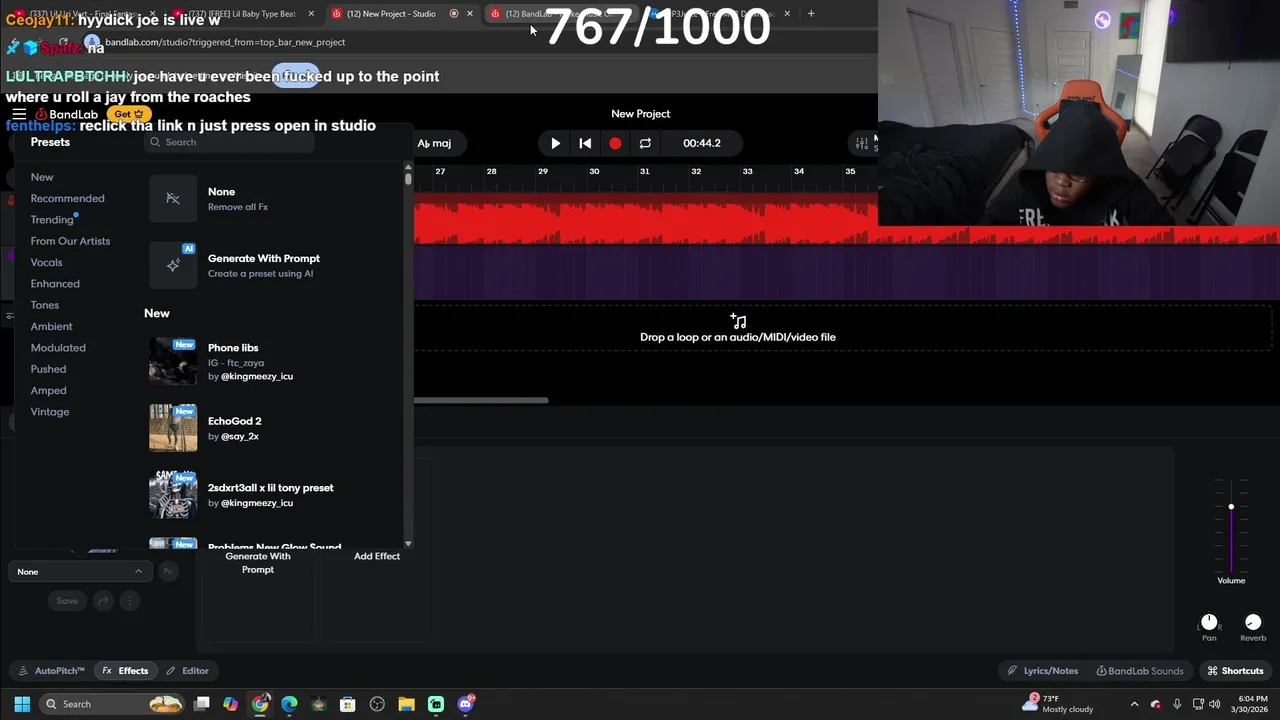Start recording with the red Record button
Image resolution: width=1280 pixels, height=720 pixels.
tap(615, 143)
